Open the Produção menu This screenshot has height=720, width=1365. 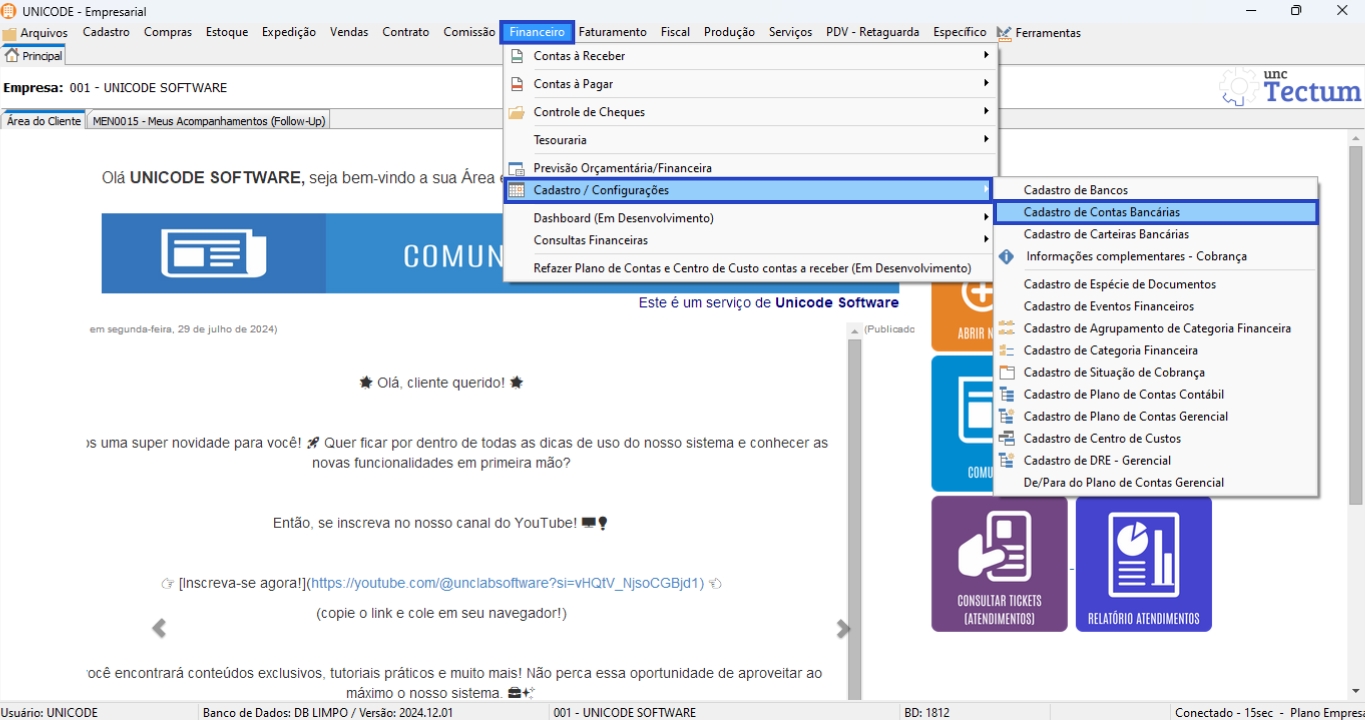[729, 32]
